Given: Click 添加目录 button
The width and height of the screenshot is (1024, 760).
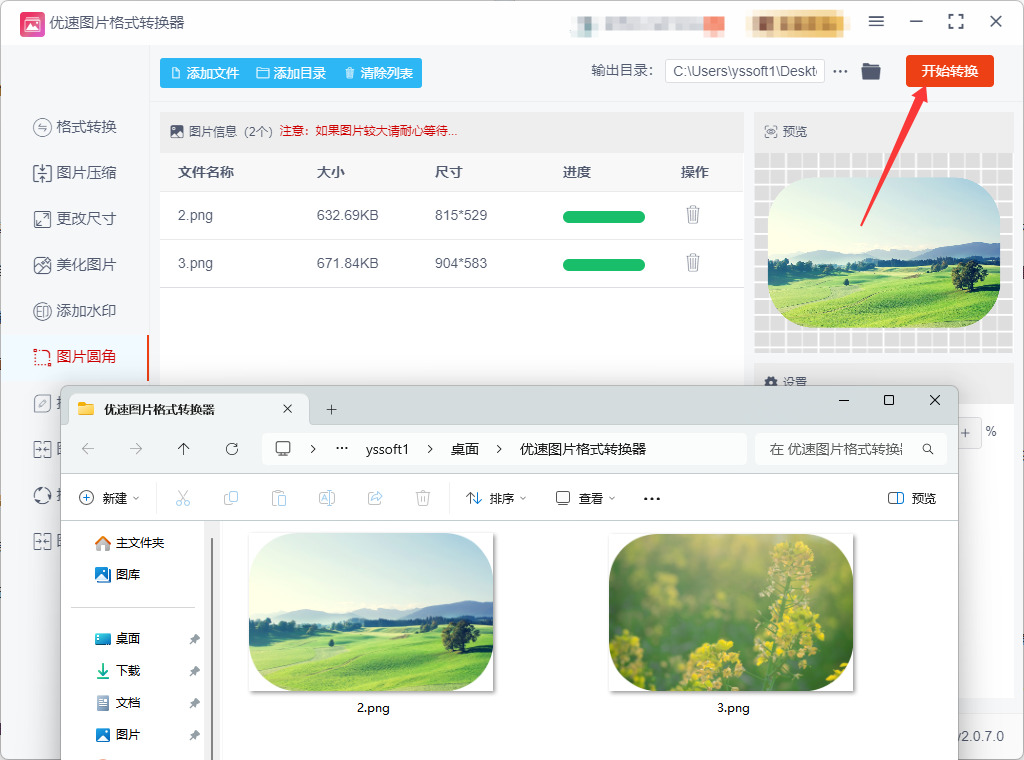Looking at the screenshot, I should coord(291,73).
